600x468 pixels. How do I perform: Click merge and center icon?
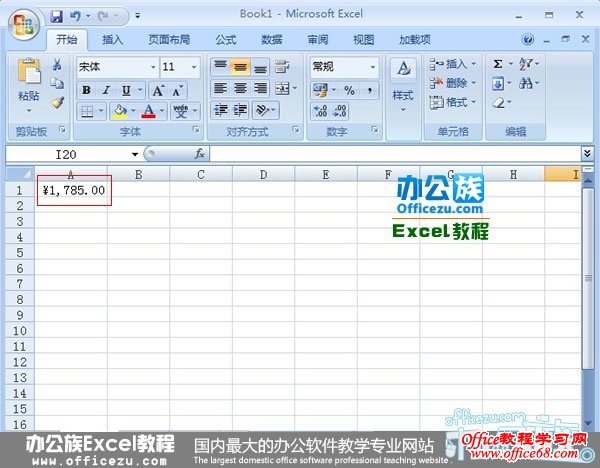282,88
